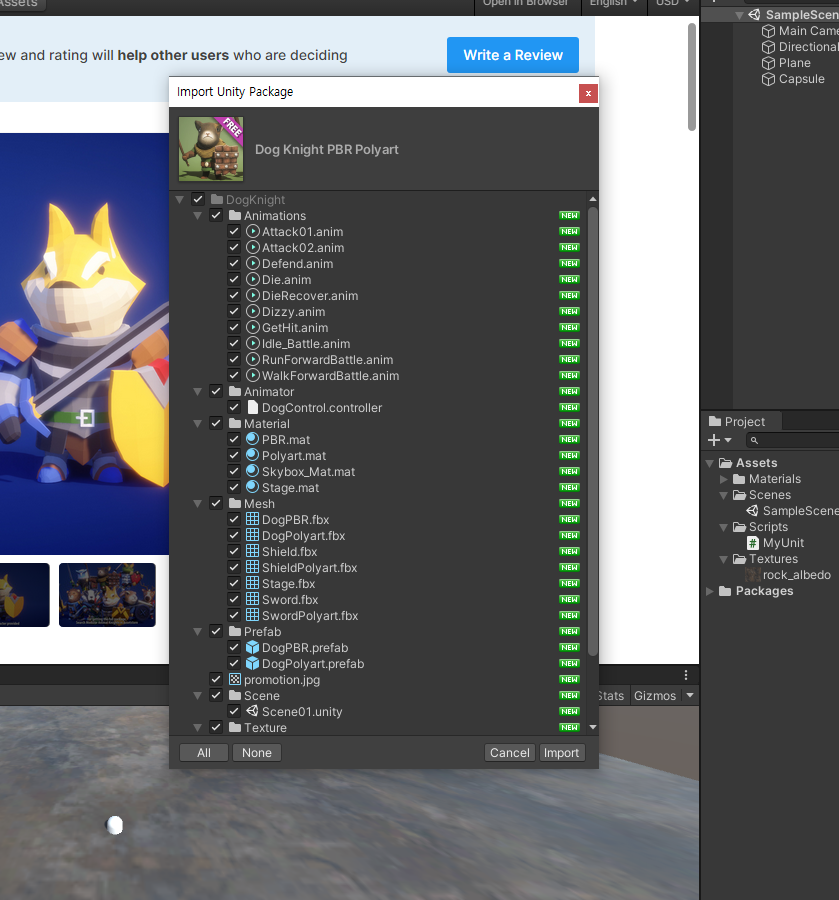839x900 pixels.
Task: Select the Scripts folder in Project panel
Action: pyautogui.click(x=768, y=527)
